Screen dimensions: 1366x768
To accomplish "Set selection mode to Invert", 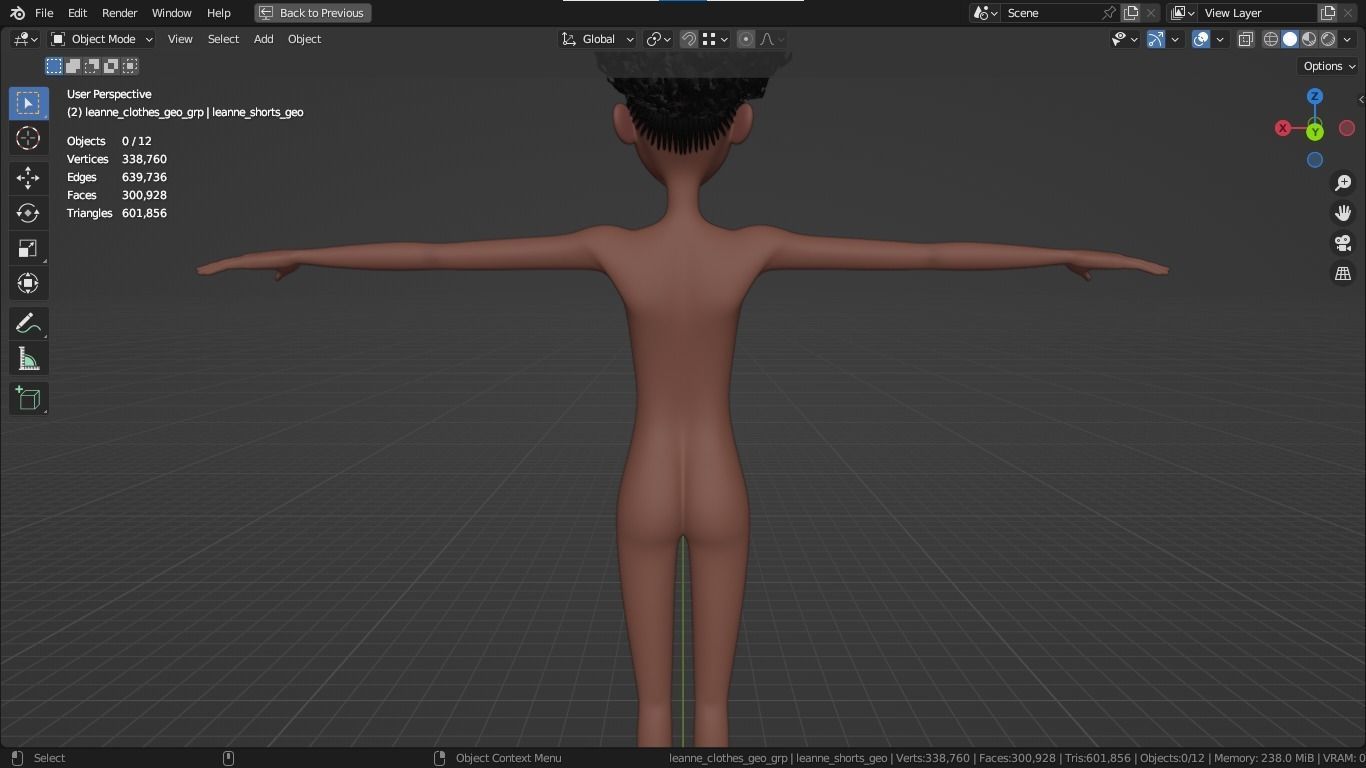I will tap(111, 66).
